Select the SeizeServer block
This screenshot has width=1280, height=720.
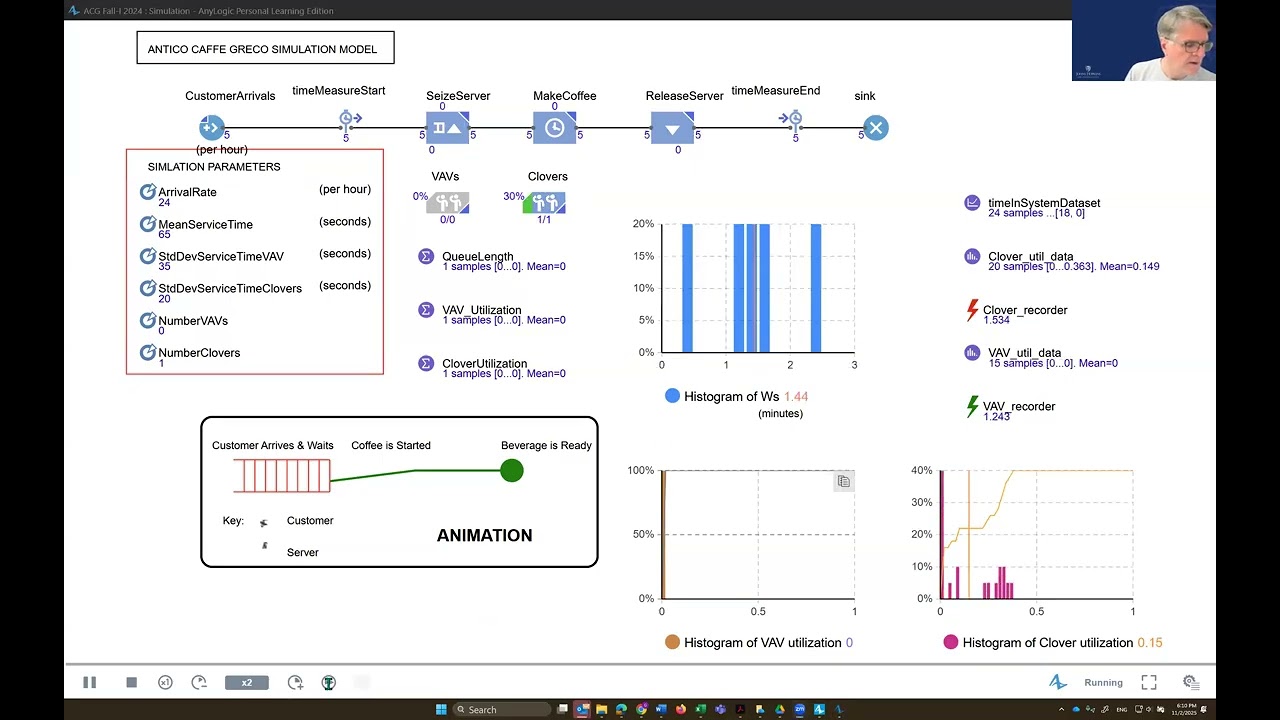pyautogui.click(x=447, y=128)
